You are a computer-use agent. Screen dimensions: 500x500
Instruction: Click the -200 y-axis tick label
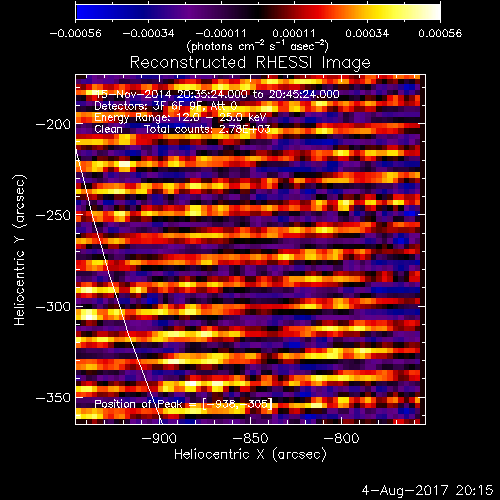pos(53,125)
